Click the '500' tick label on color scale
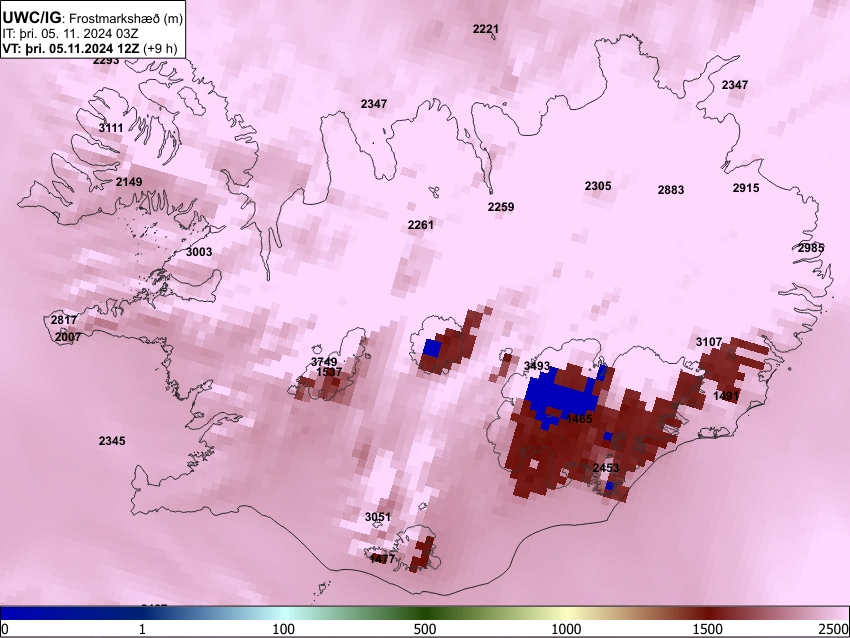850x638 pixels. [x=425, y=629]
